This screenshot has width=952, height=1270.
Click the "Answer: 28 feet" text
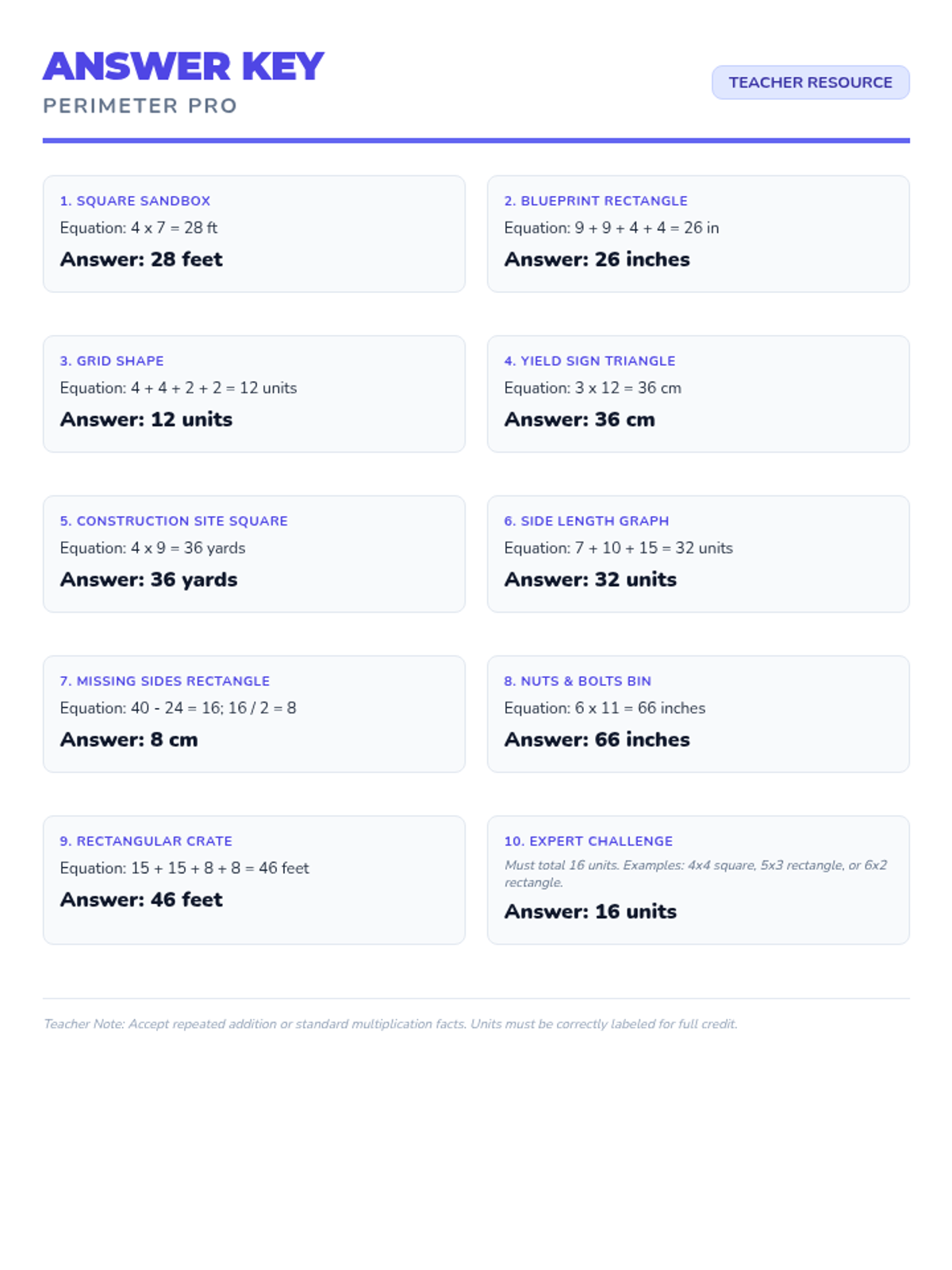pos(141,260)
